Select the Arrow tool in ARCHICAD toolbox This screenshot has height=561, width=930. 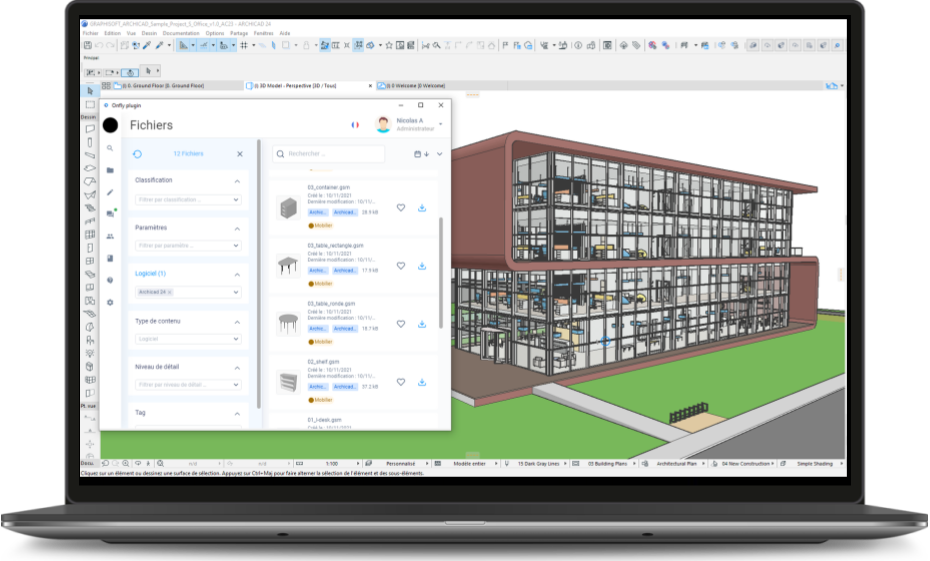pos(90,91)
